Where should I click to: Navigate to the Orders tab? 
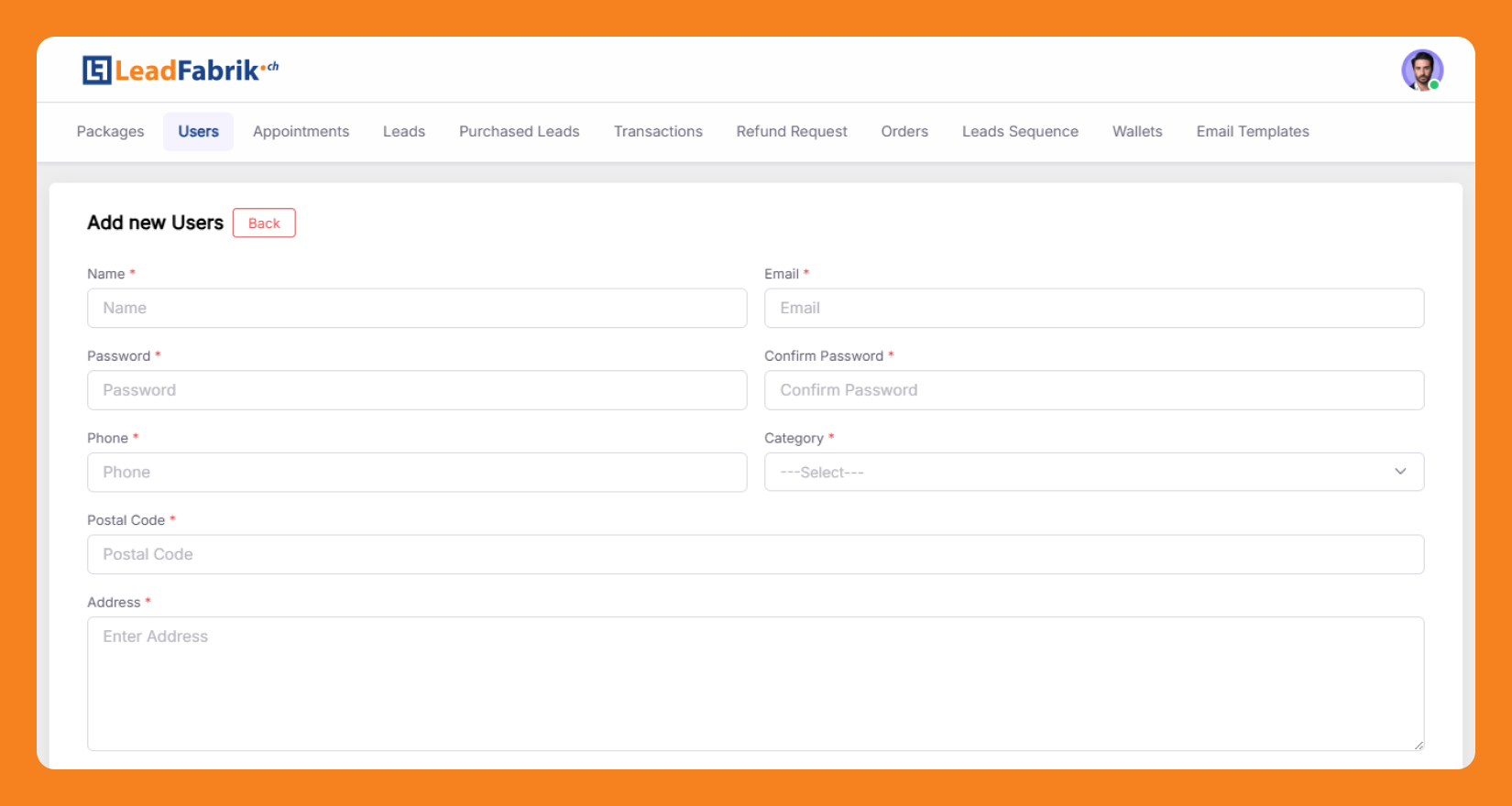point(904,132)
